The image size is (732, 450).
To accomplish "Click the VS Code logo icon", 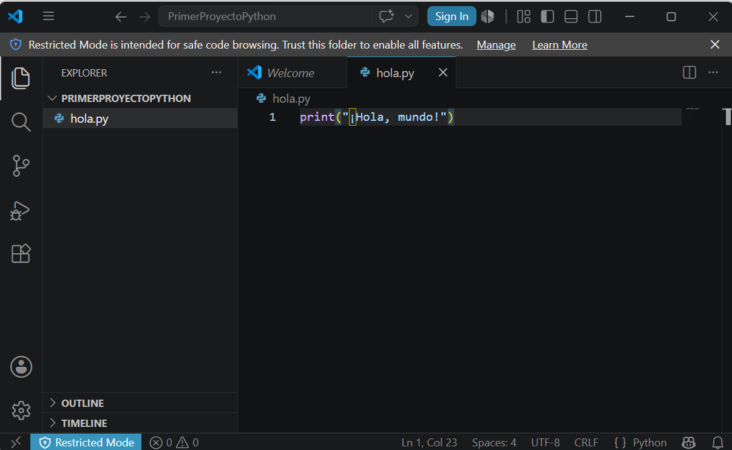I will click(15, 16).
